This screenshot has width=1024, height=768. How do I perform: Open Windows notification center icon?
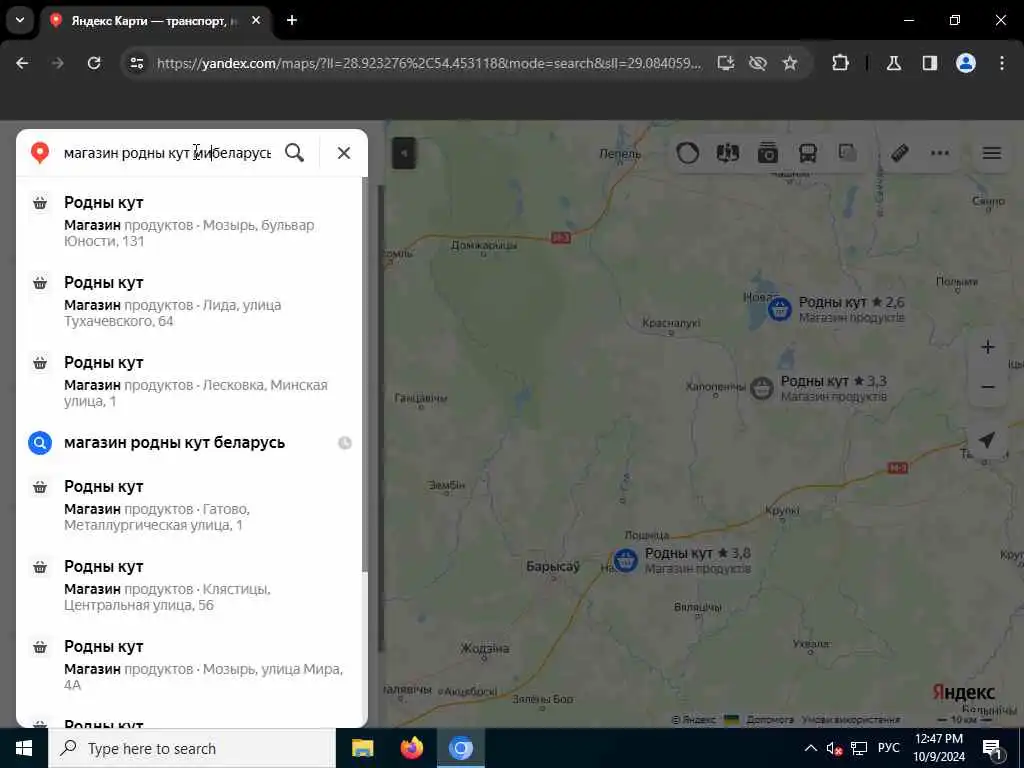(992, 748)
